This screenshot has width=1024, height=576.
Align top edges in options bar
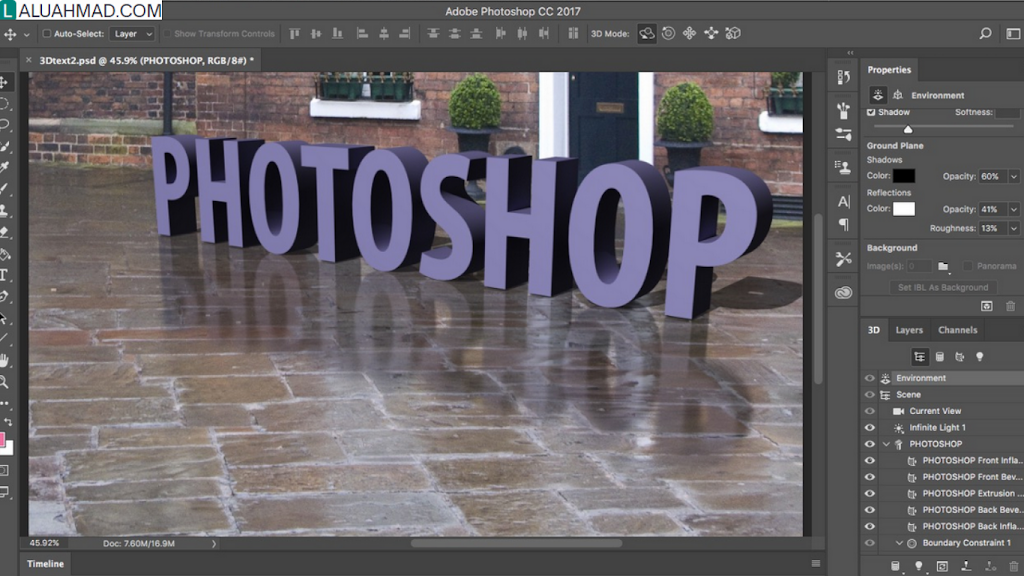pyautogui.click(x=295, y=33)
